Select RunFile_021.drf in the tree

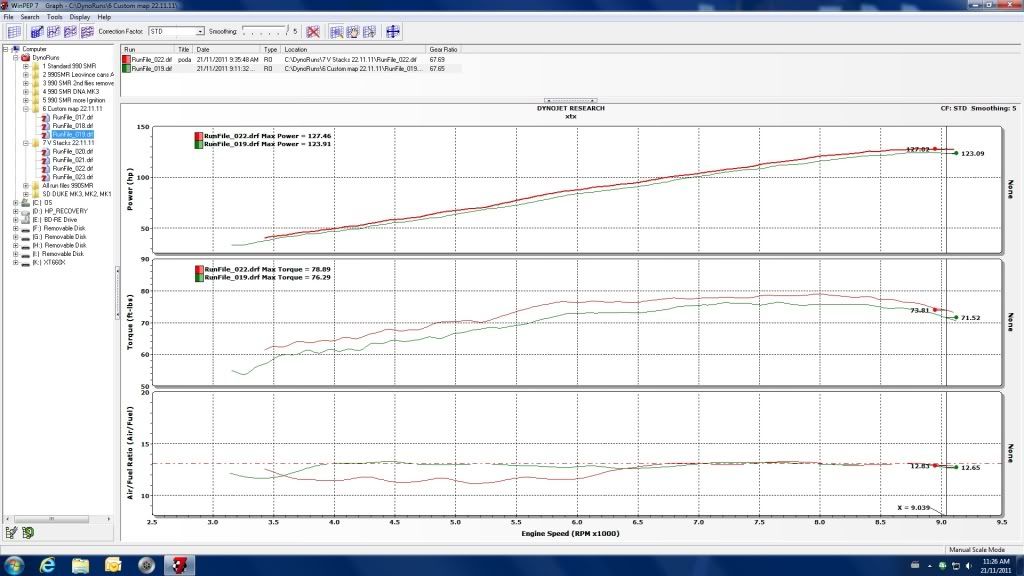pyautogui.click(x=72, y=160)
